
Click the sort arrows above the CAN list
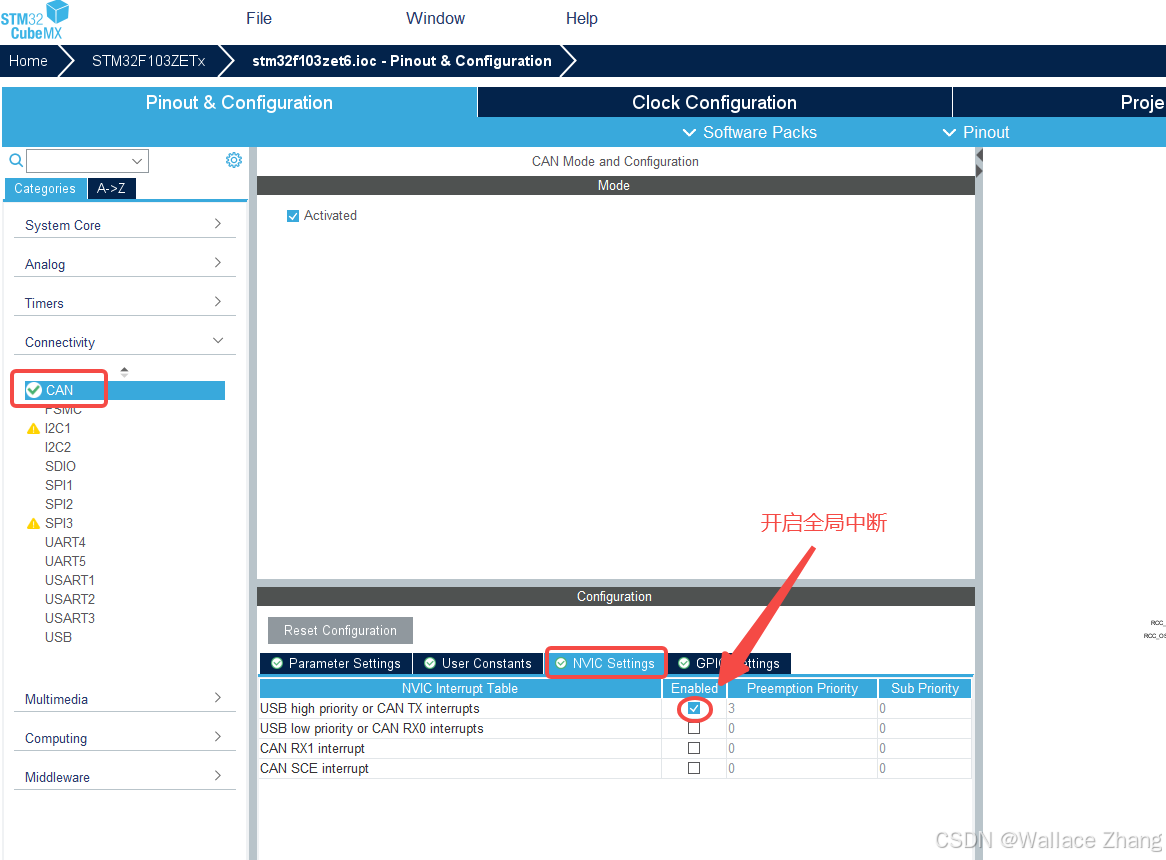coord(124,372)
